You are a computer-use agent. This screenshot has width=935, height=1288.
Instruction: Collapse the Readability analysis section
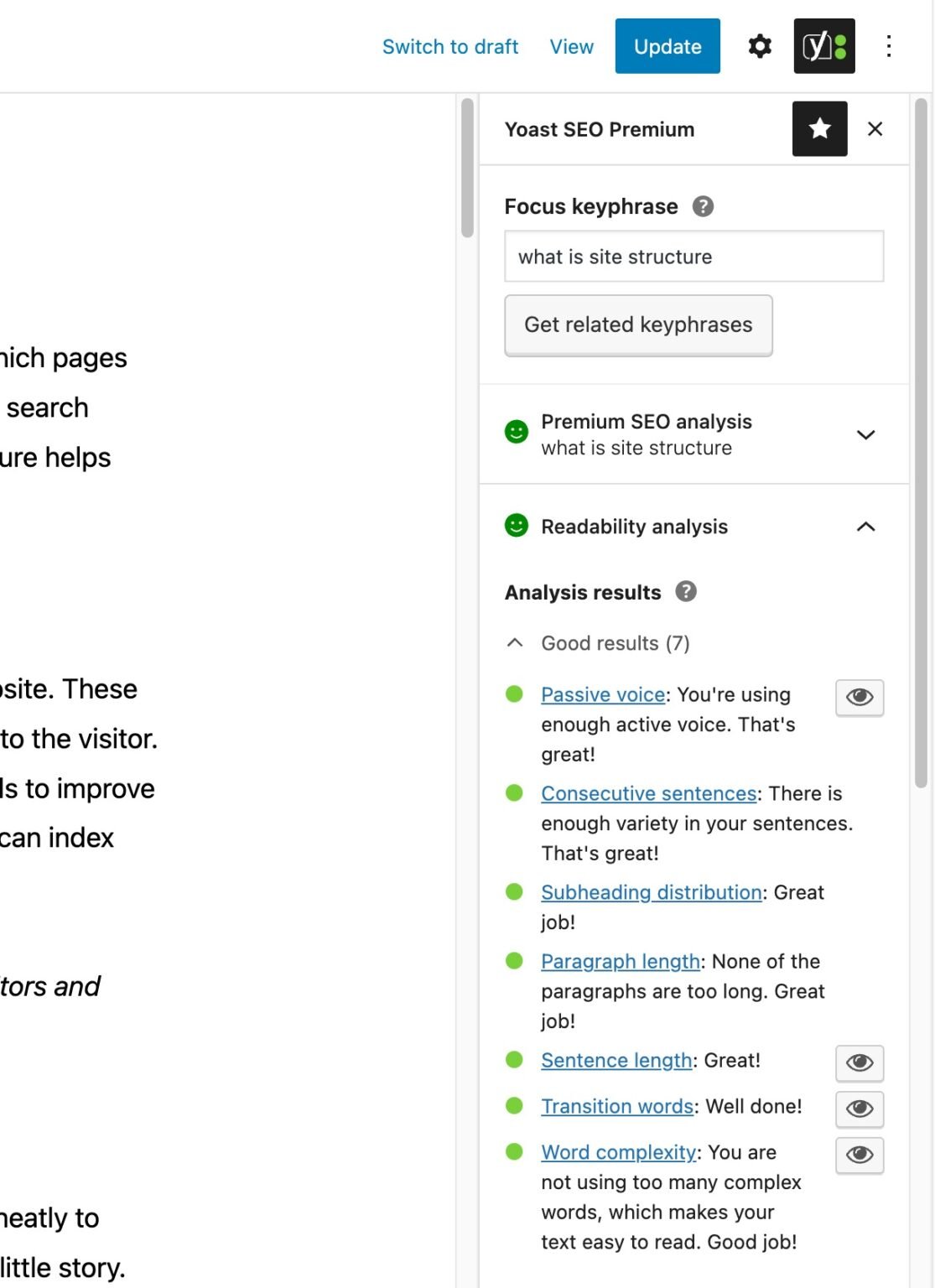click(865, 527)
